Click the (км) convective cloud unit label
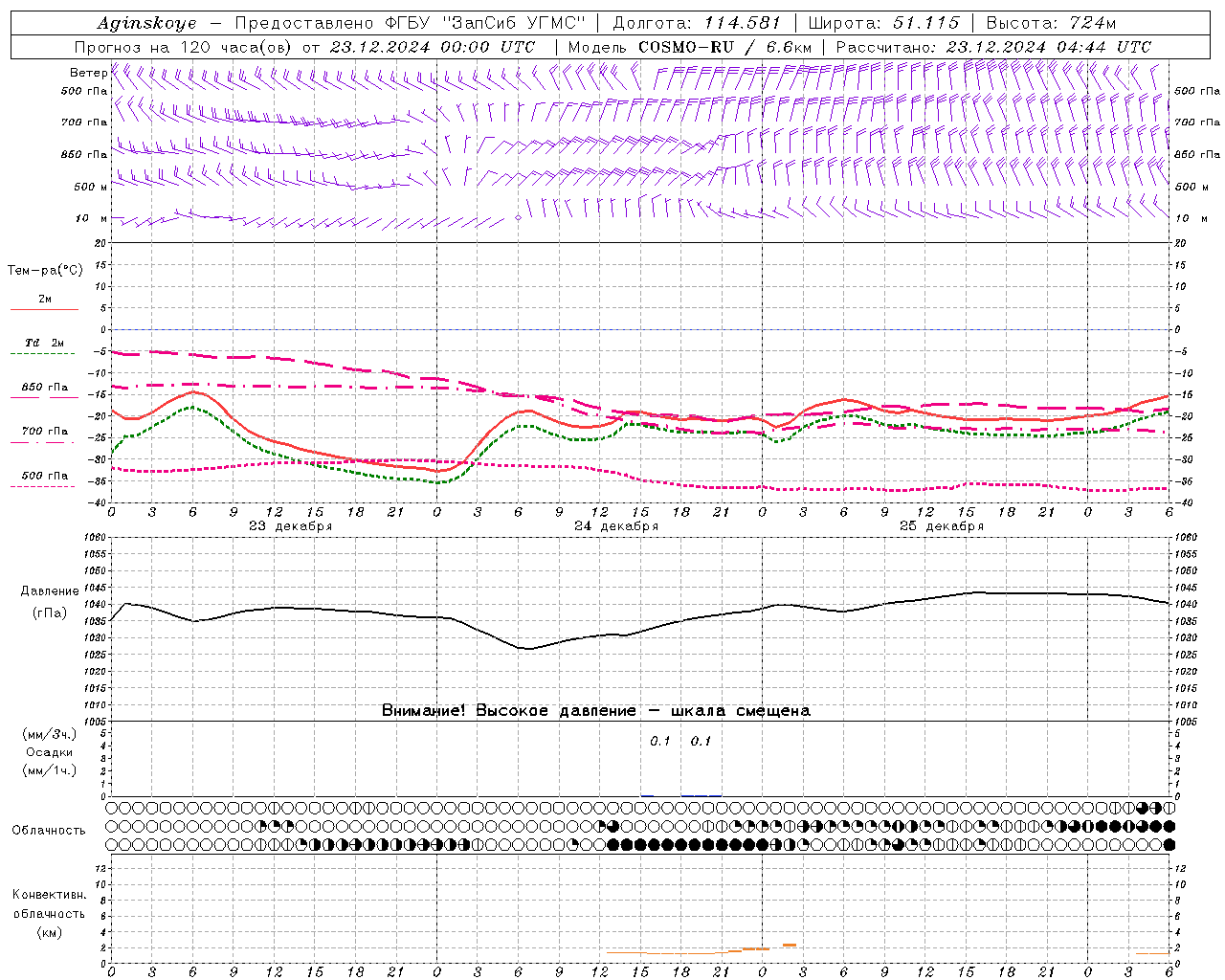The width and height of the screenshot is (1225, 980). (50, 932)
